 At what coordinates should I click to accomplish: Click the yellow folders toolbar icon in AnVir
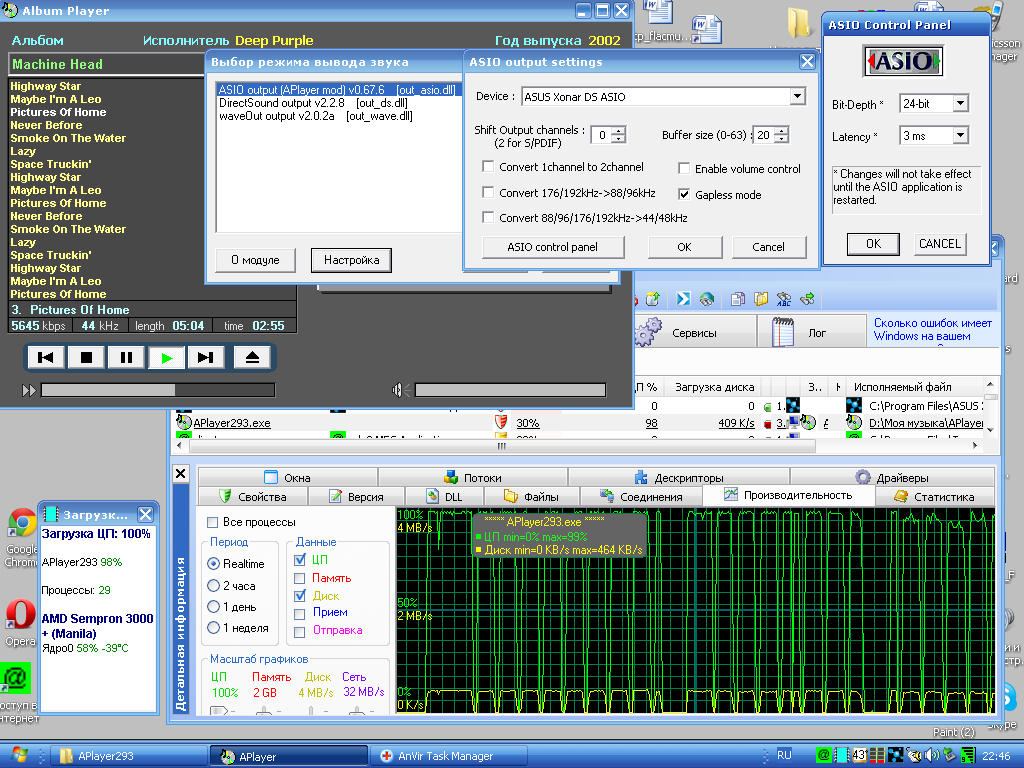pyautogui.click(x=761, y=299)
